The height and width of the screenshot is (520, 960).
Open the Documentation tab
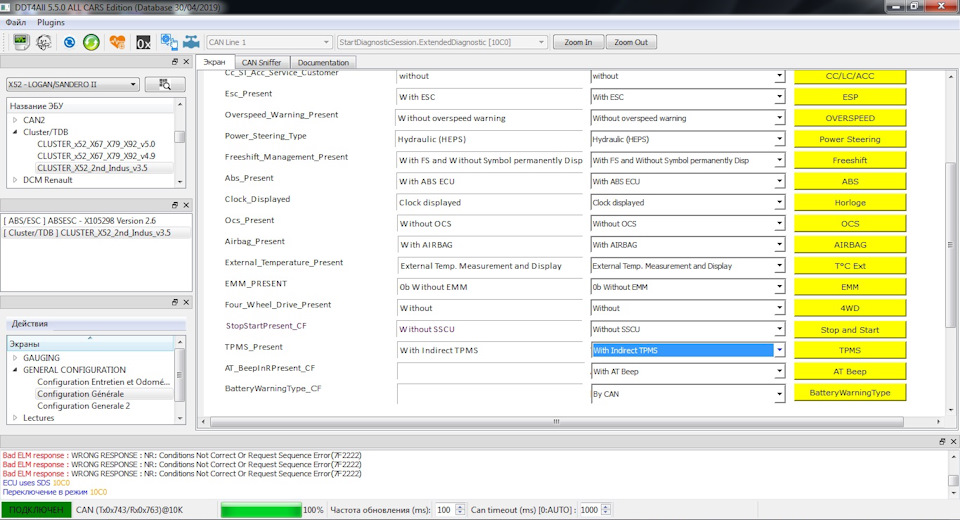pos(323,62)
